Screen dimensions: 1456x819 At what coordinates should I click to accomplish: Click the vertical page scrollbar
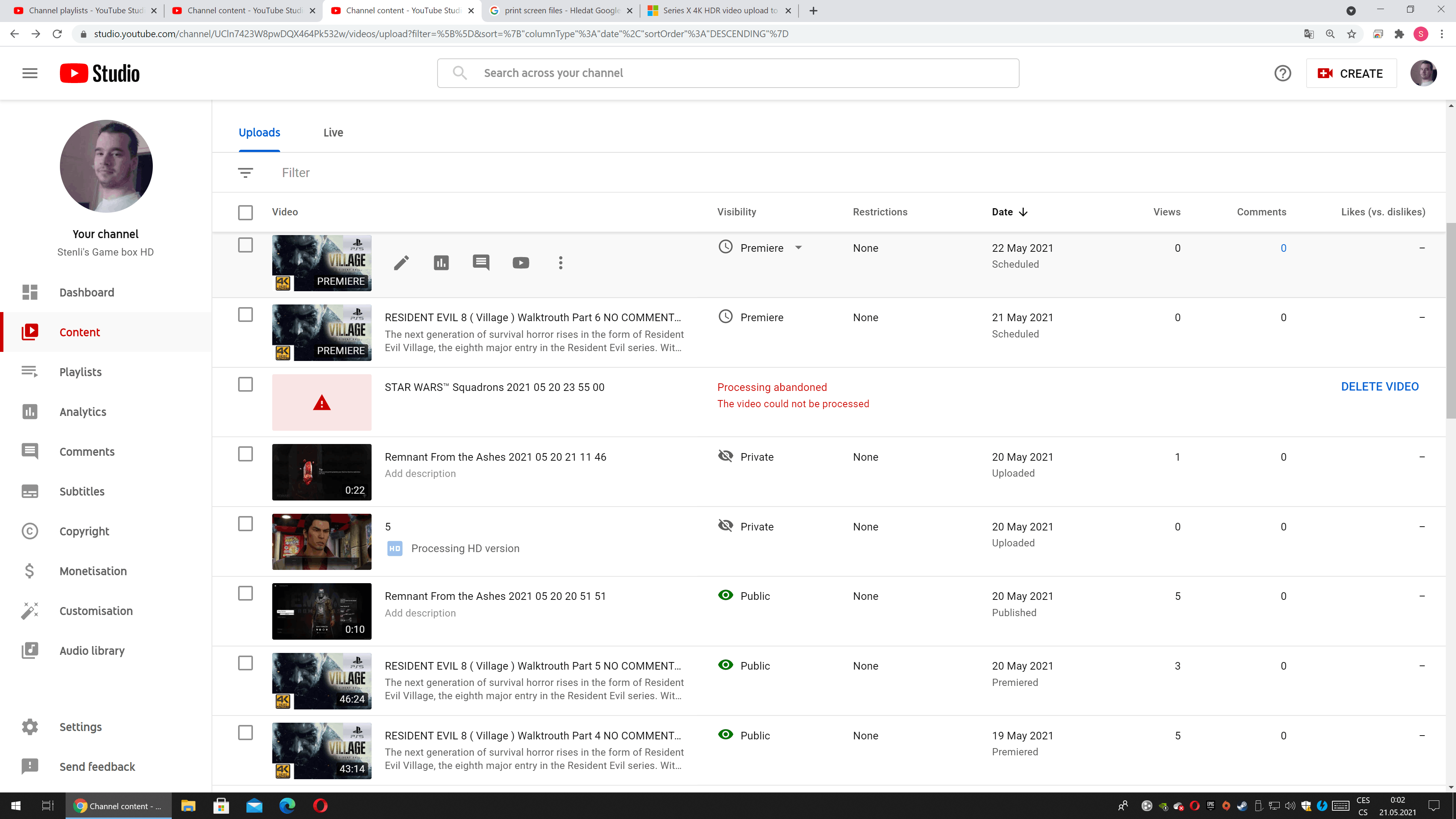point(1450,320)
